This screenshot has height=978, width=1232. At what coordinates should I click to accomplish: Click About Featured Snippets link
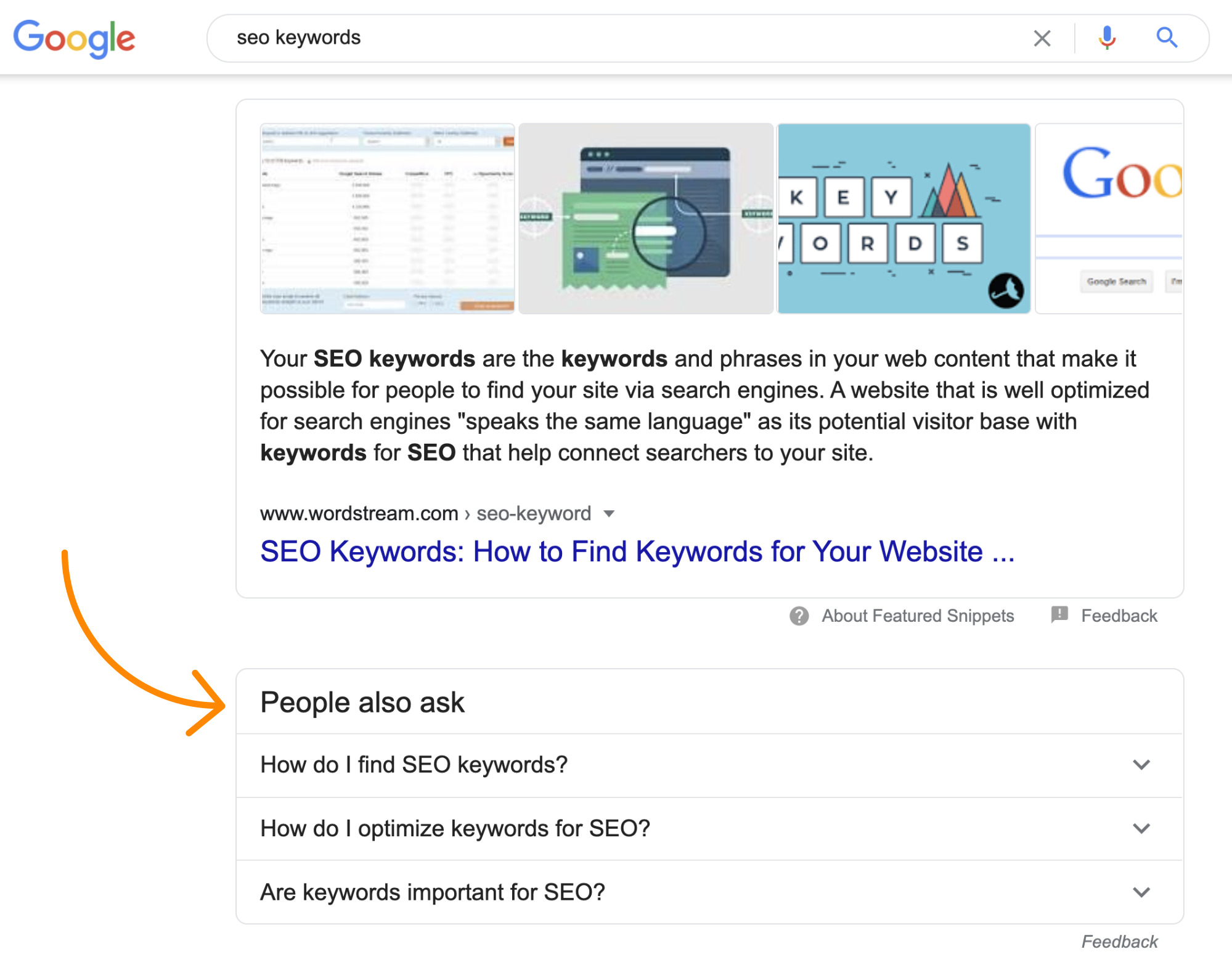(x=917, y=616)
